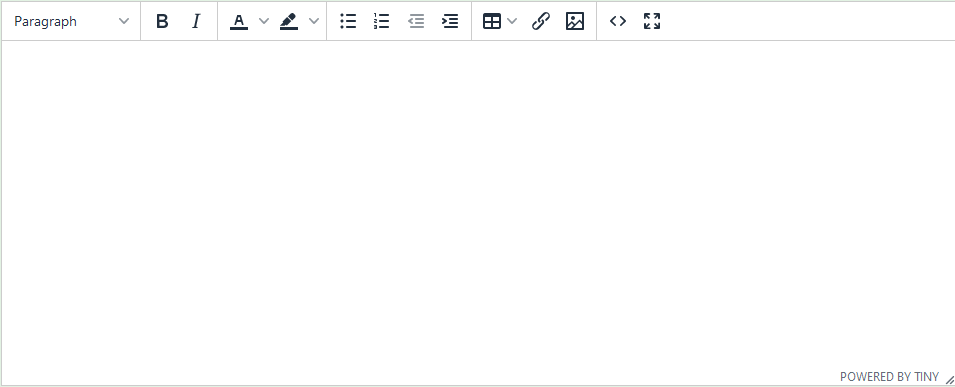Toggle italic formatting
Viewport: 955px width, 387px height.
pos(196,21)
